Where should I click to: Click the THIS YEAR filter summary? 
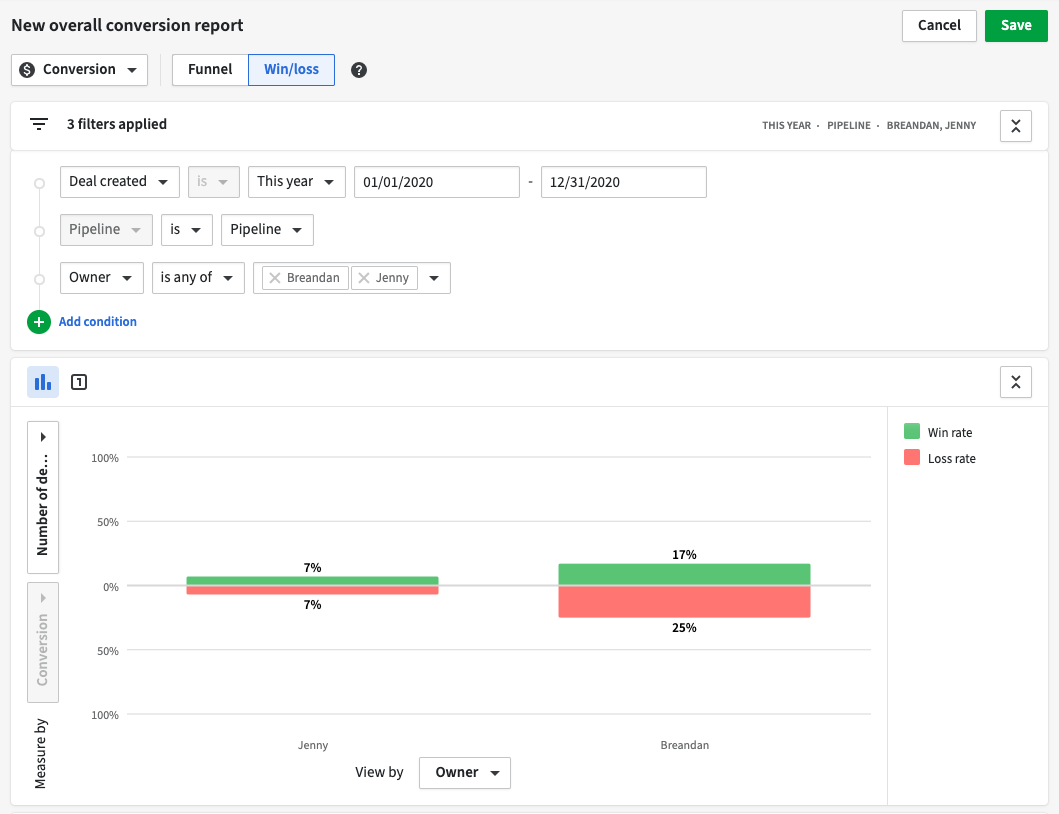(x=786, y=126)
